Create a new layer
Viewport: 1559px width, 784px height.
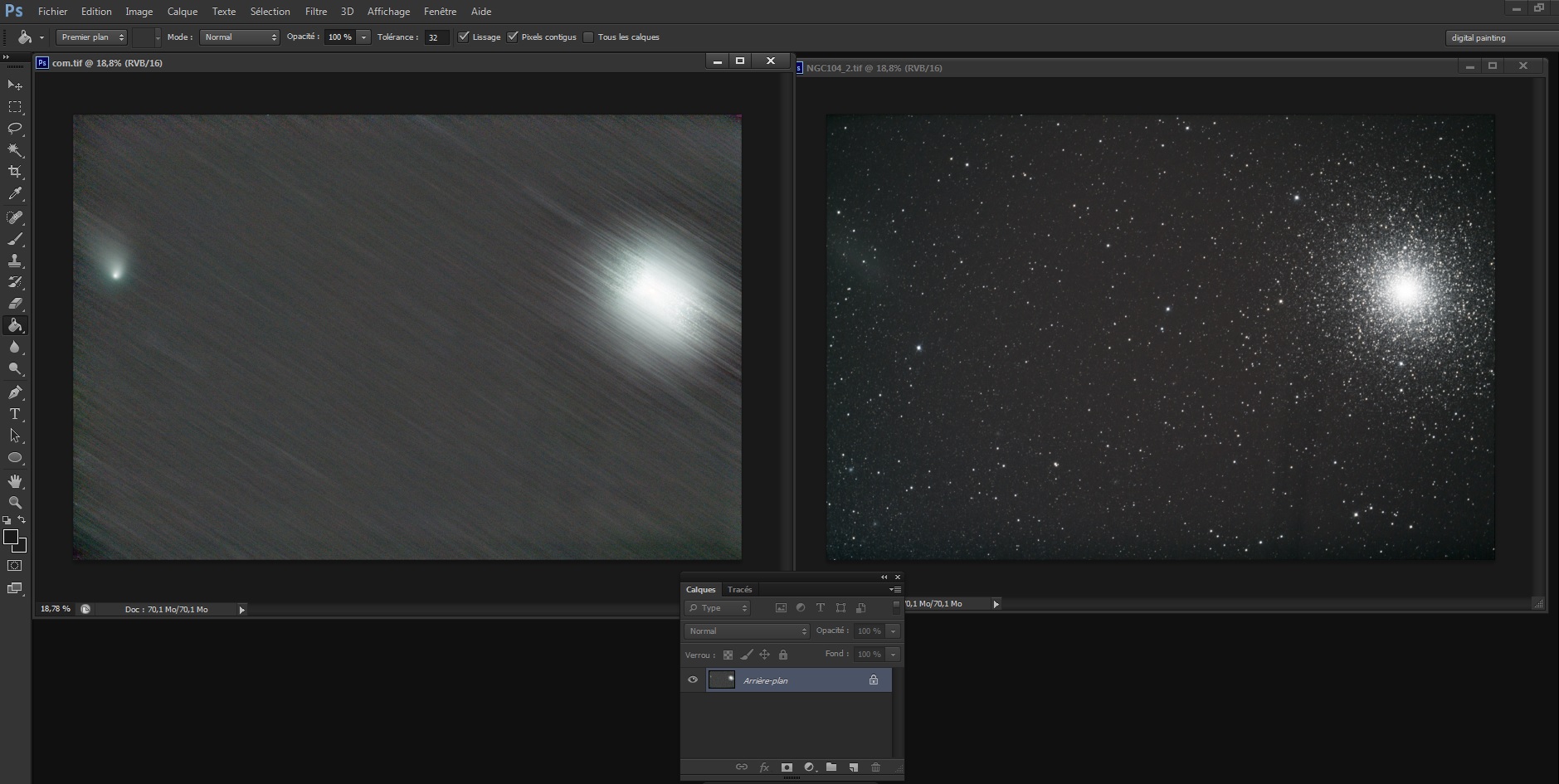point(854,767)
